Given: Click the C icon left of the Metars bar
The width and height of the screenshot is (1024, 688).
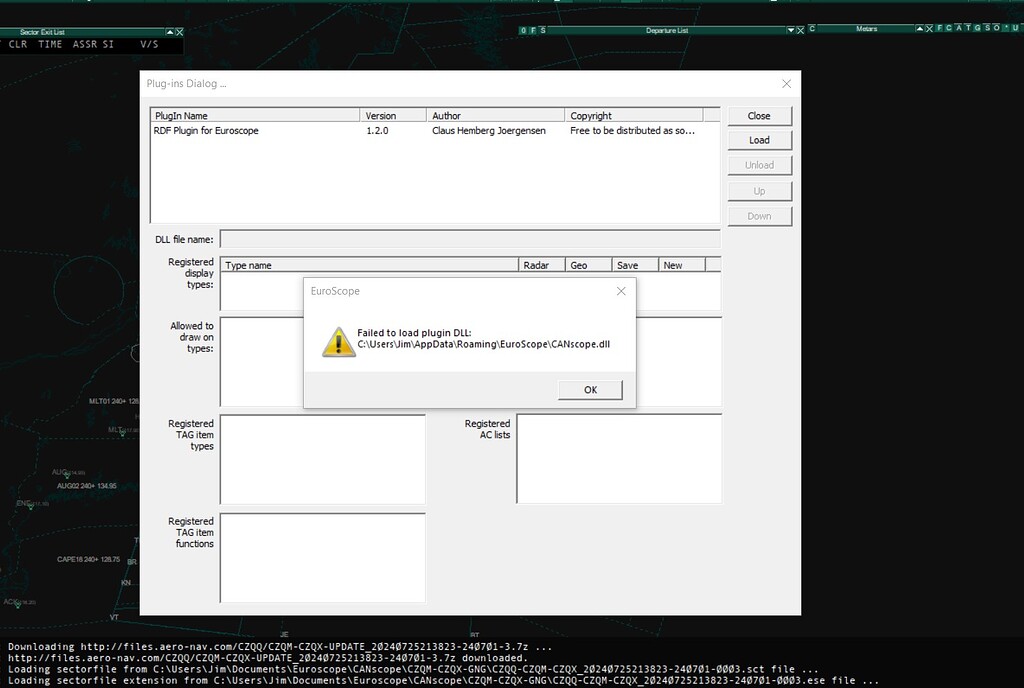Looking at the screenshot, I should coord(812,28).
